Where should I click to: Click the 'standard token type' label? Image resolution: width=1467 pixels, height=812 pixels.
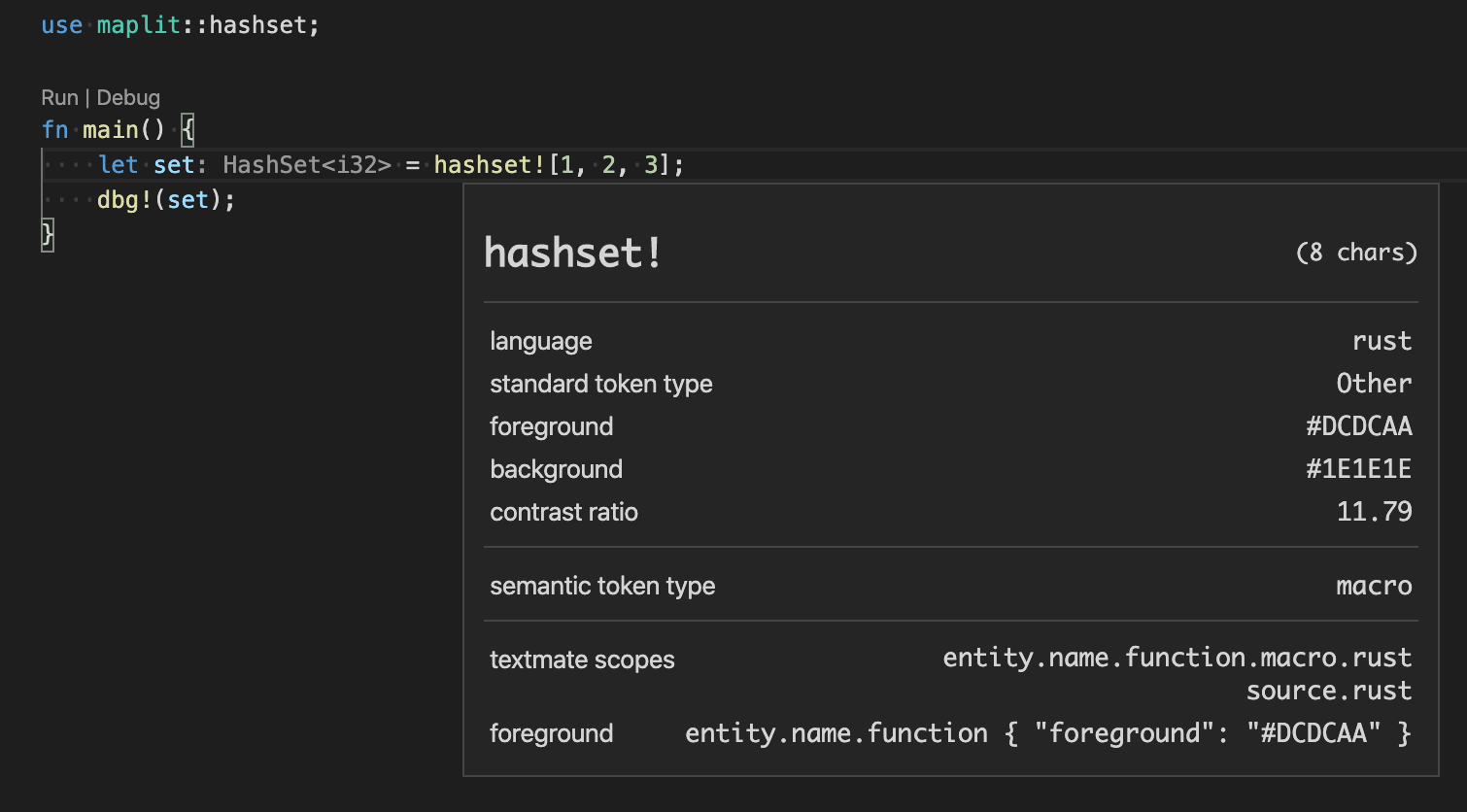(x=600, y=384)
